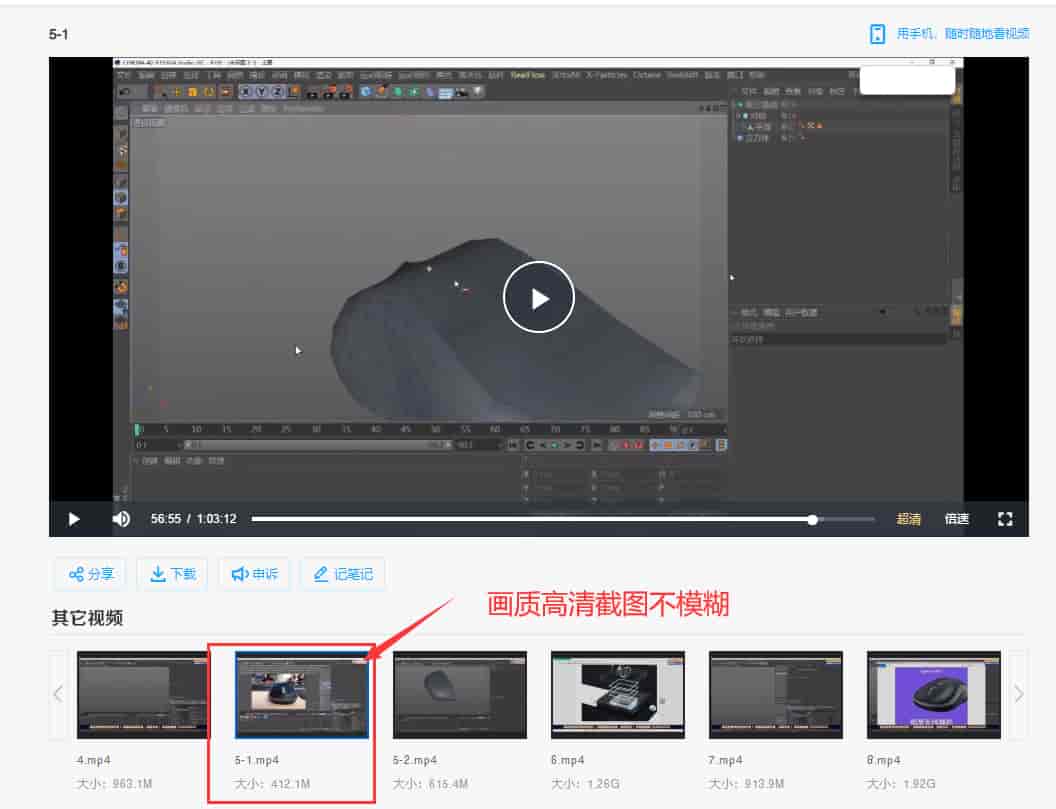Select the 5-2.mp4 video thumbnail
The height and width of the screenshot is (809, 1056).
point(459,694)
